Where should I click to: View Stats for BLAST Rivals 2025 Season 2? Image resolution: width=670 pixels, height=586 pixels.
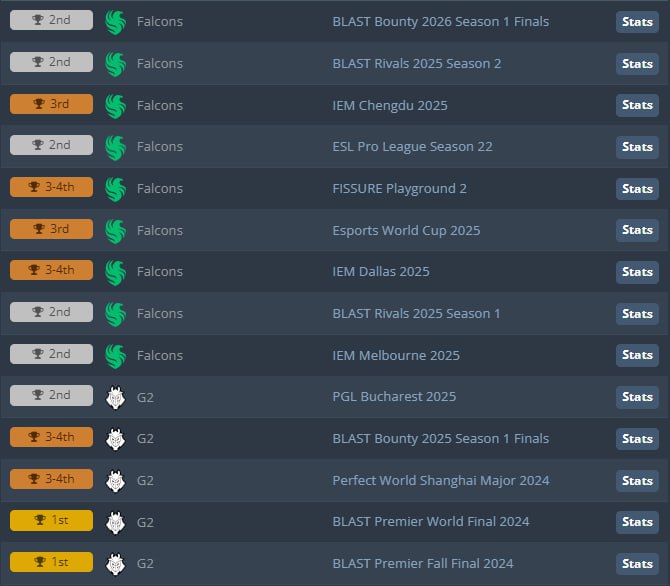637,64
